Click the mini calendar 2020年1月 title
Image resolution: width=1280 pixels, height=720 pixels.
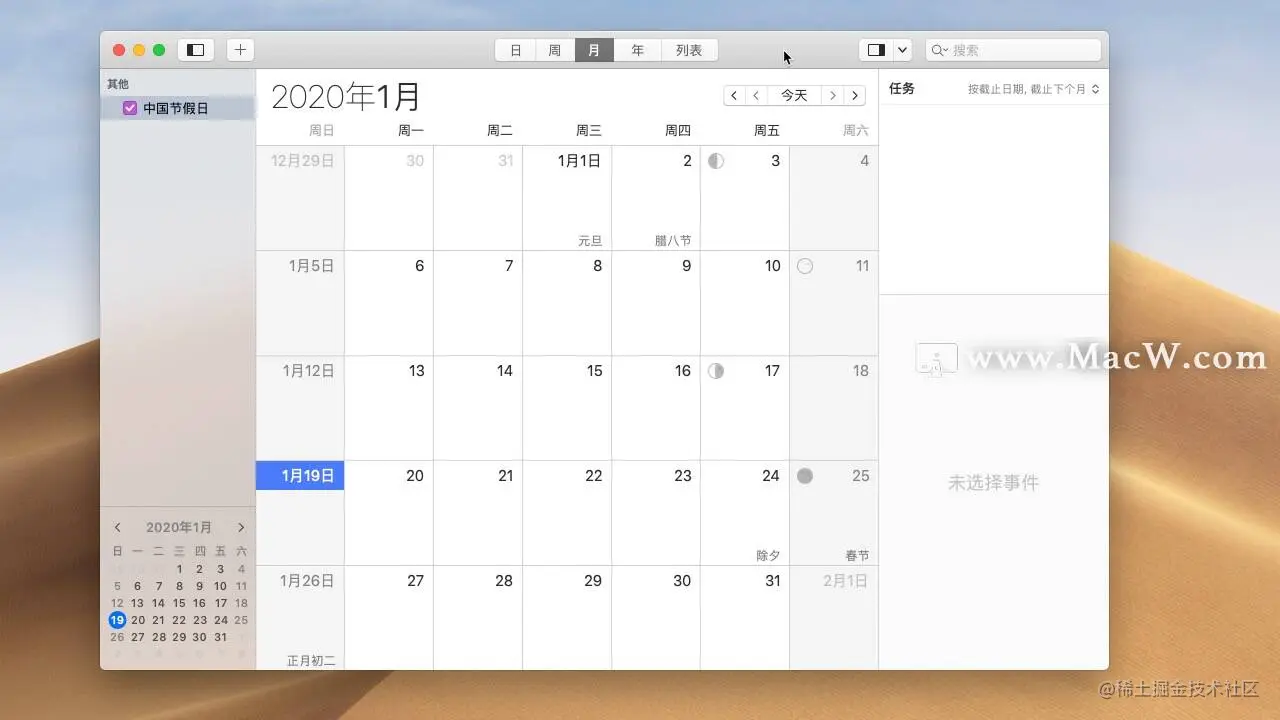[x=179, y=527]
